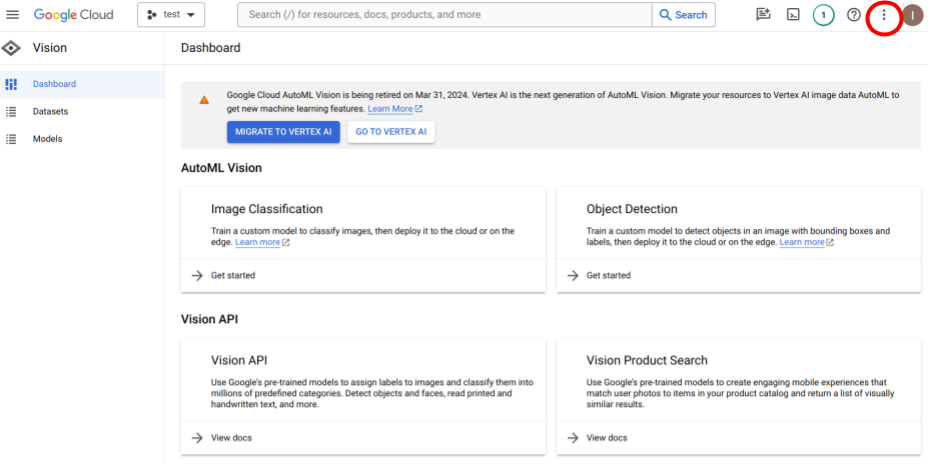Click the user account avatar
The height and width of the screenshot is (464, 928).
click(x=912, y=15)
